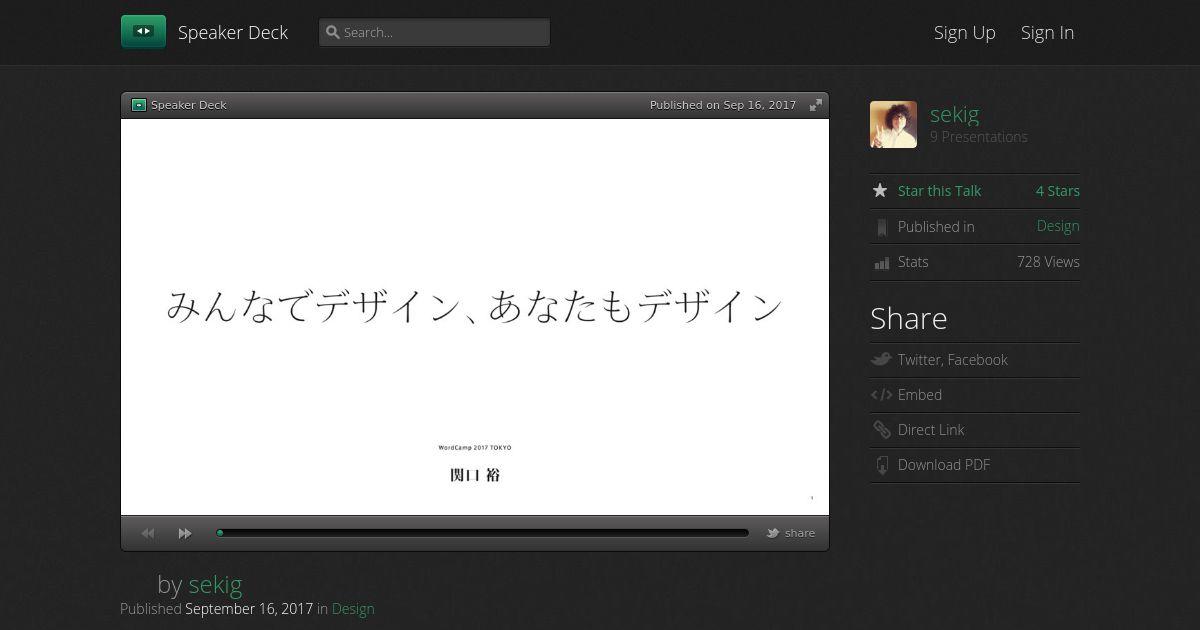
Task: Open Design category link below the player
Action: 353,608
